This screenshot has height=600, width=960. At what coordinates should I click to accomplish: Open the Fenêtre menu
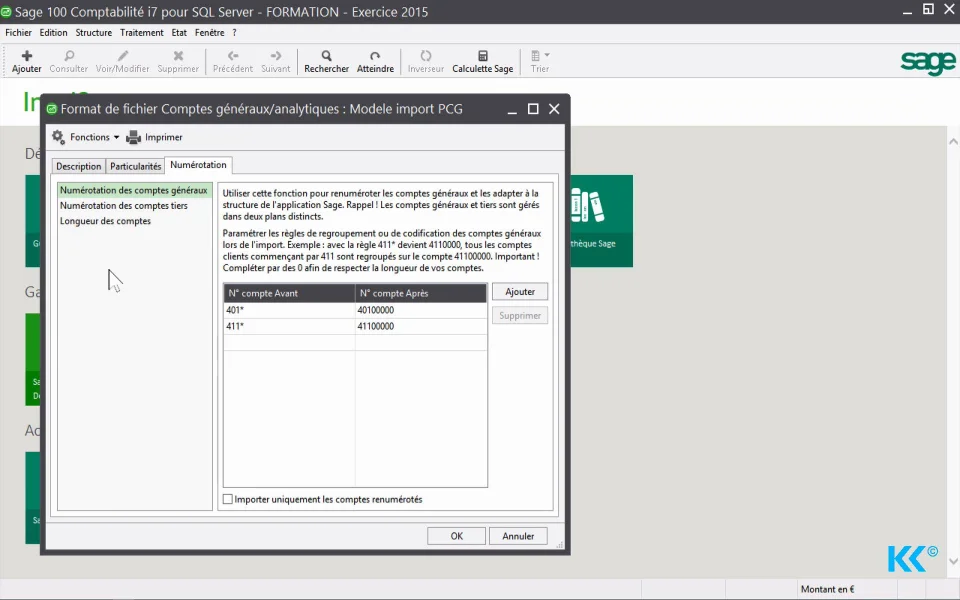pos(209,32)
